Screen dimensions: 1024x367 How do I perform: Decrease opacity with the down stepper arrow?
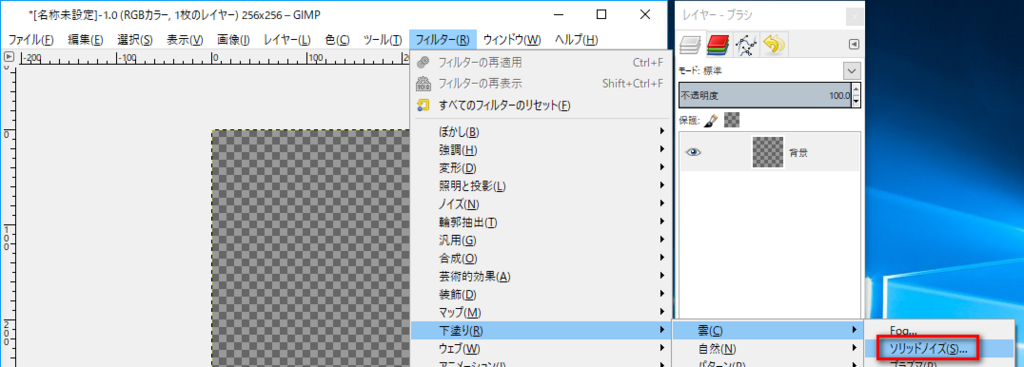click(x=856, y=101)
